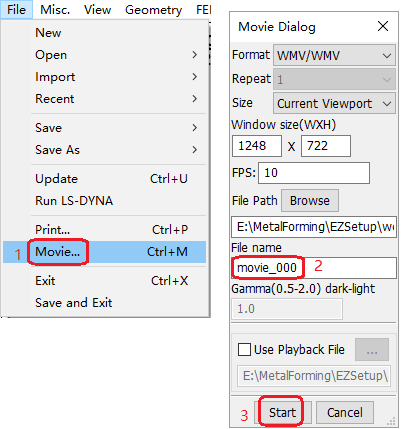Click the window width field showing 1248
Screen dimensions: 402x429
point(257,146)
